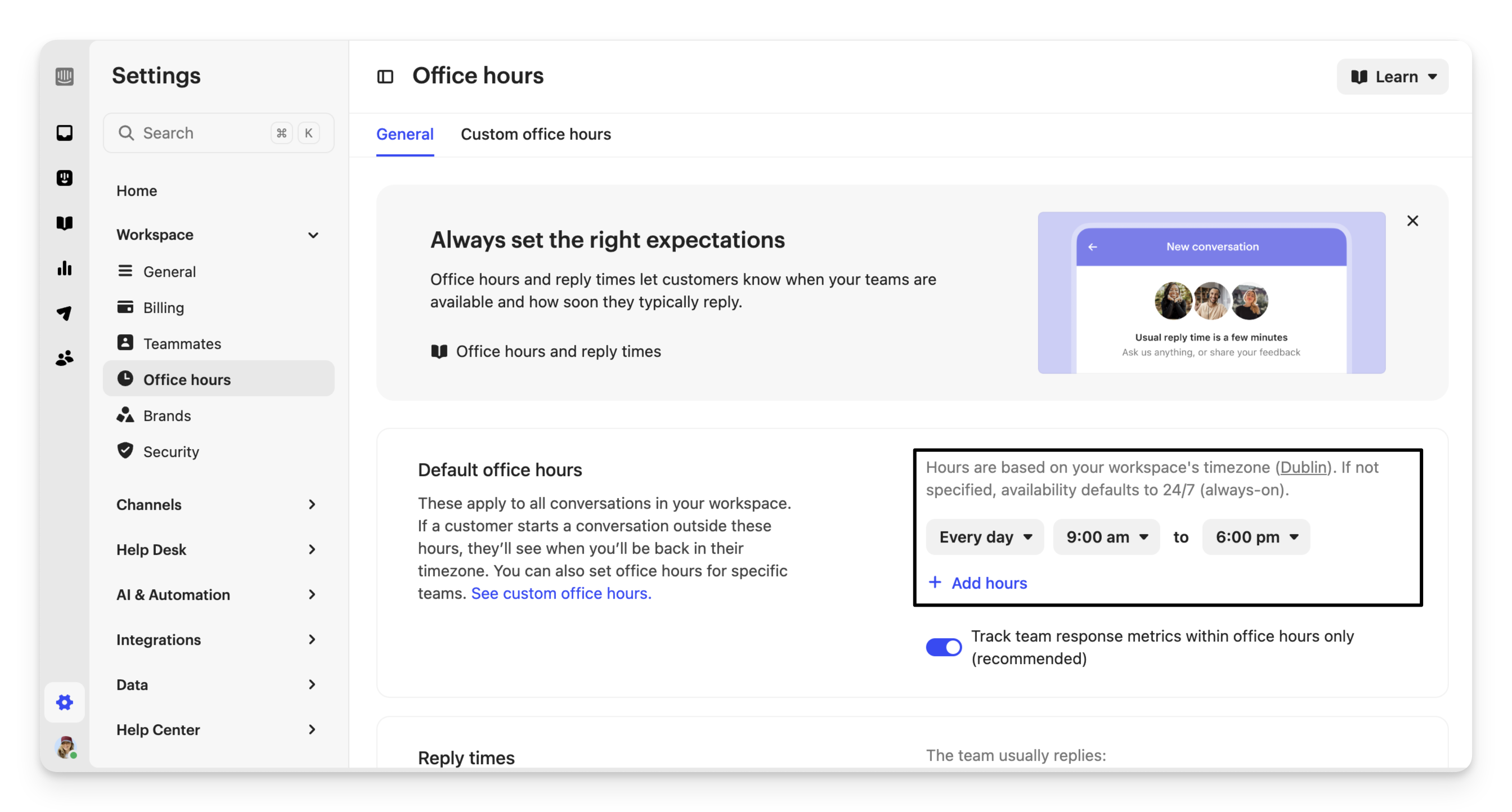Click the settings gear icon in rail

[x=65, y=702]
